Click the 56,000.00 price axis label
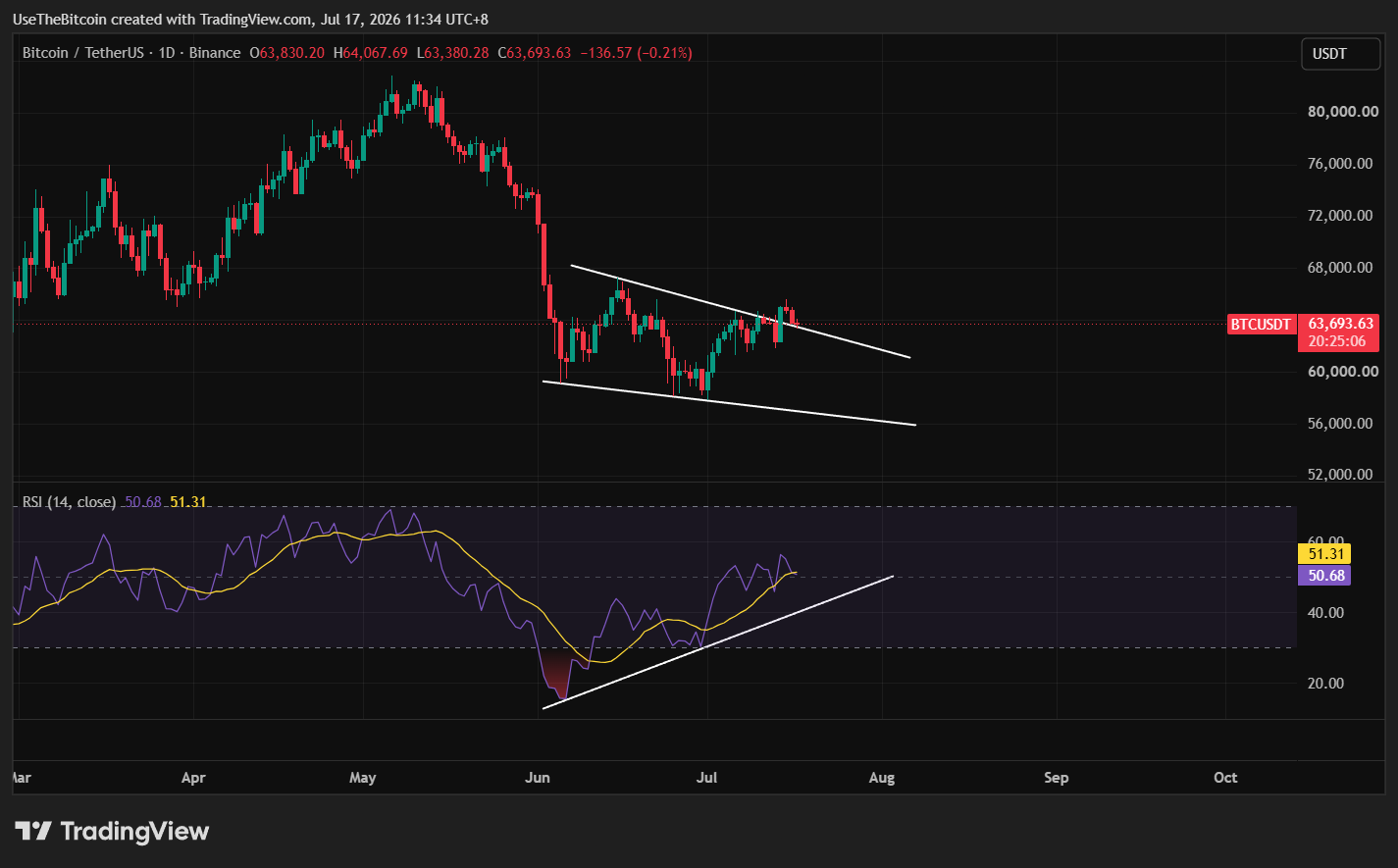Viewport: 1398px width, 868px height. (1340, 424)
